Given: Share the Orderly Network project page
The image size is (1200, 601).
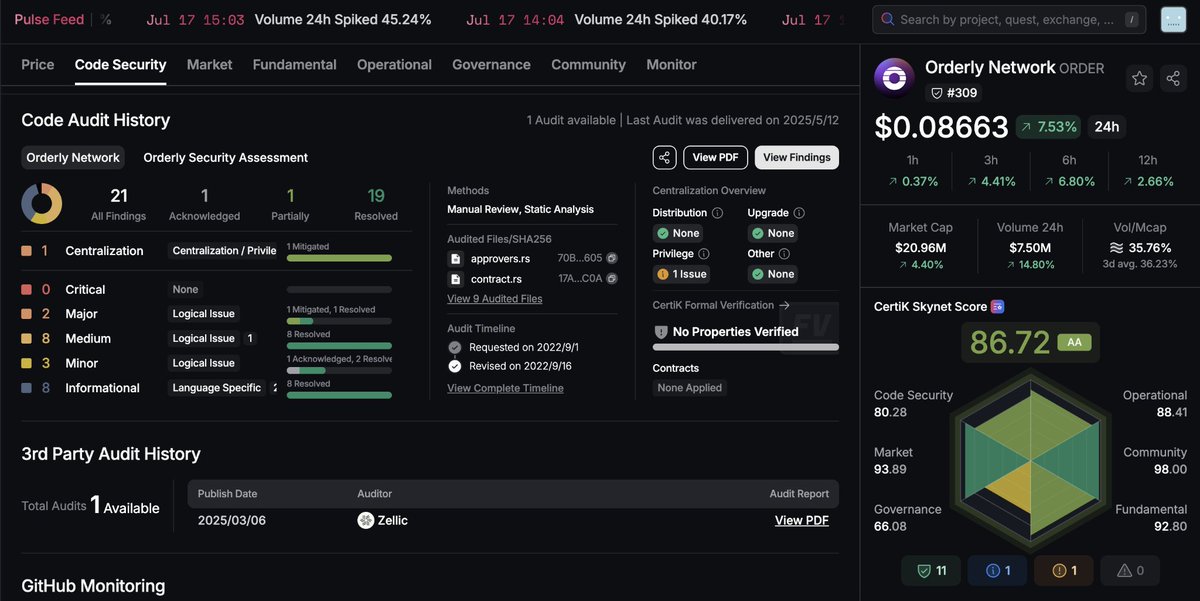Looking at the screenshot, I should coord(1172,78).
